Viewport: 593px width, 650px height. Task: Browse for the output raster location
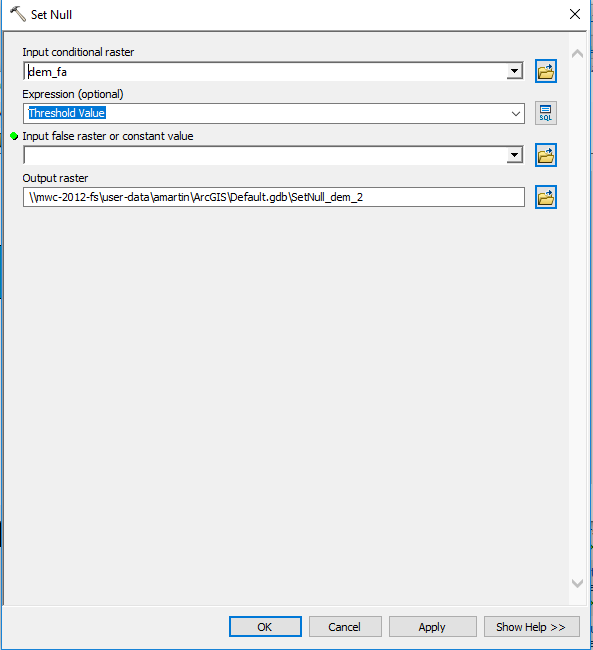coord(546,197)
